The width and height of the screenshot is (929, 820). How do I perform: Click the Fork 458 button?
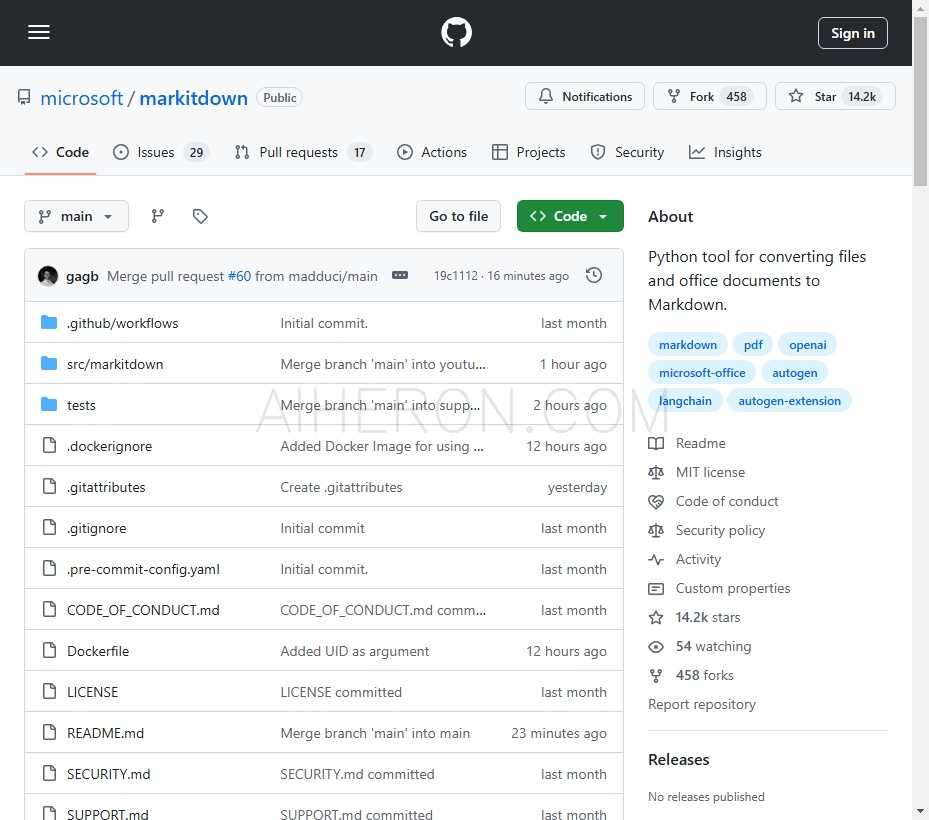709,96
